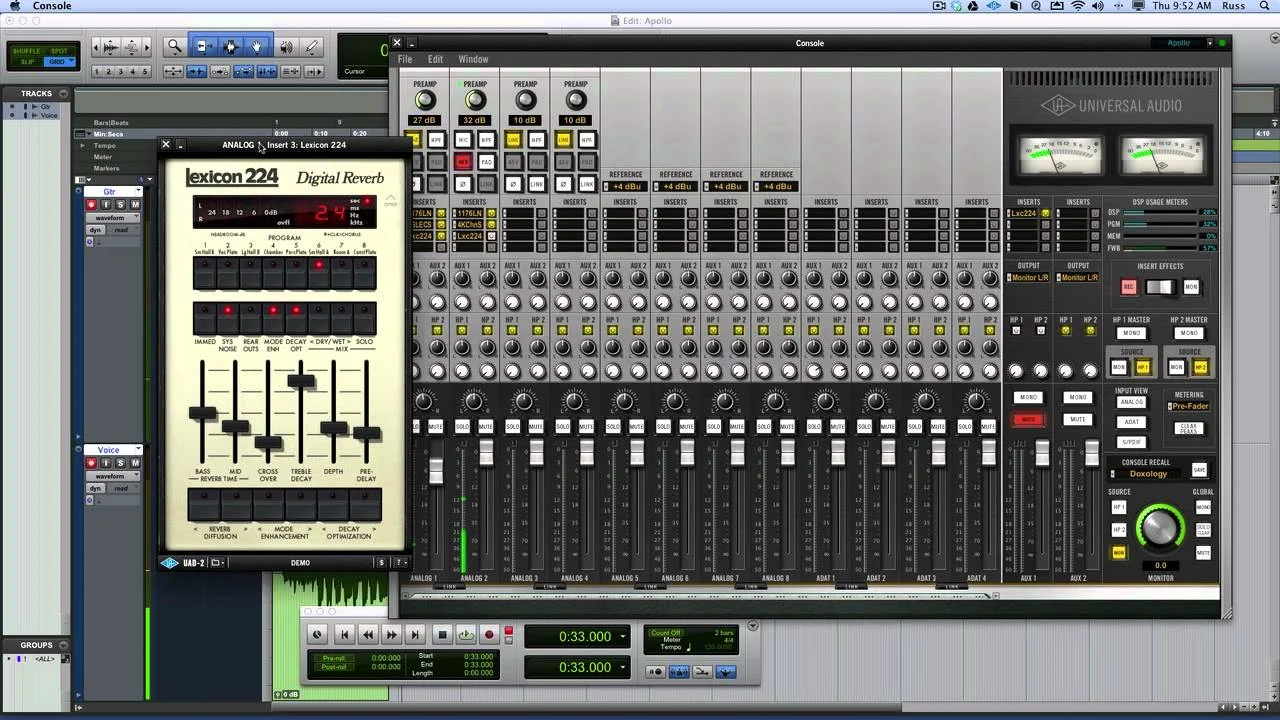1280x720 pixels.
Task: Open the Monitor L/R output routing dropdown
Action: (x=1030, y=277)
